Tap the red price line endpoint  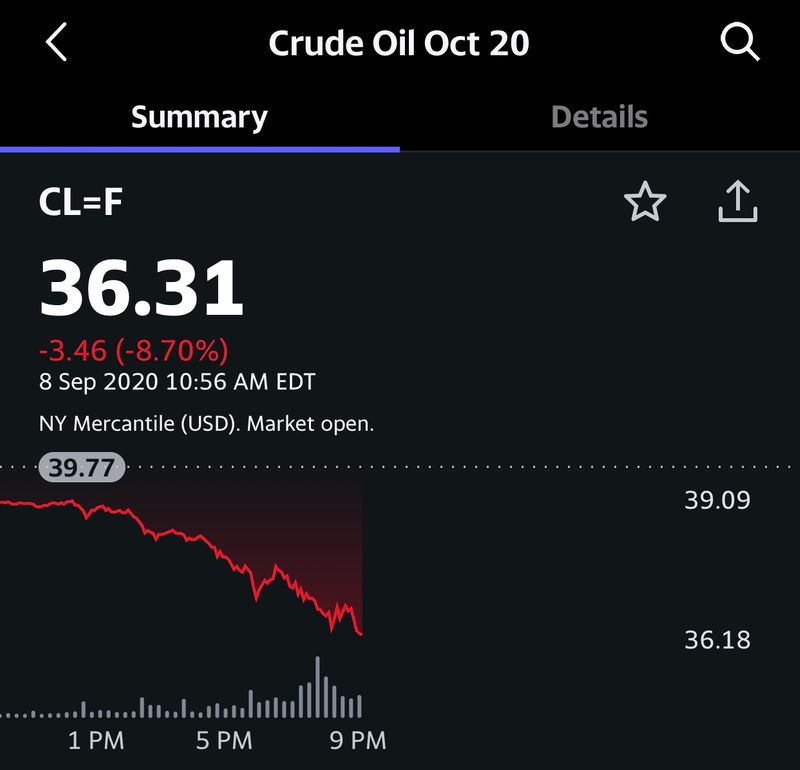pyautogui.click(x=361, y=634)
